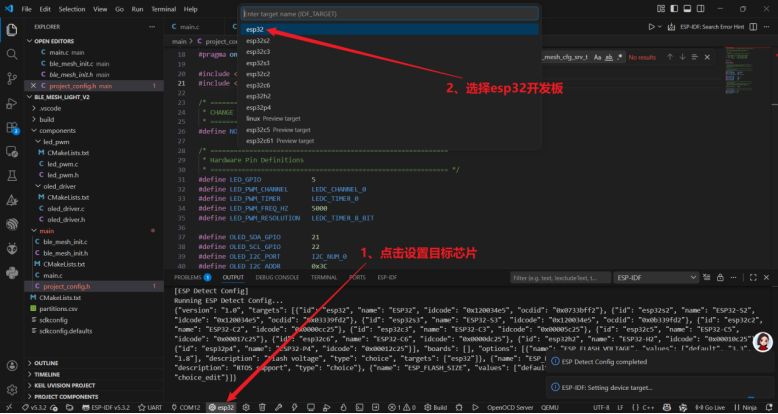Go to next find match arrow
The image size is (778, 414).
[682, 57]
